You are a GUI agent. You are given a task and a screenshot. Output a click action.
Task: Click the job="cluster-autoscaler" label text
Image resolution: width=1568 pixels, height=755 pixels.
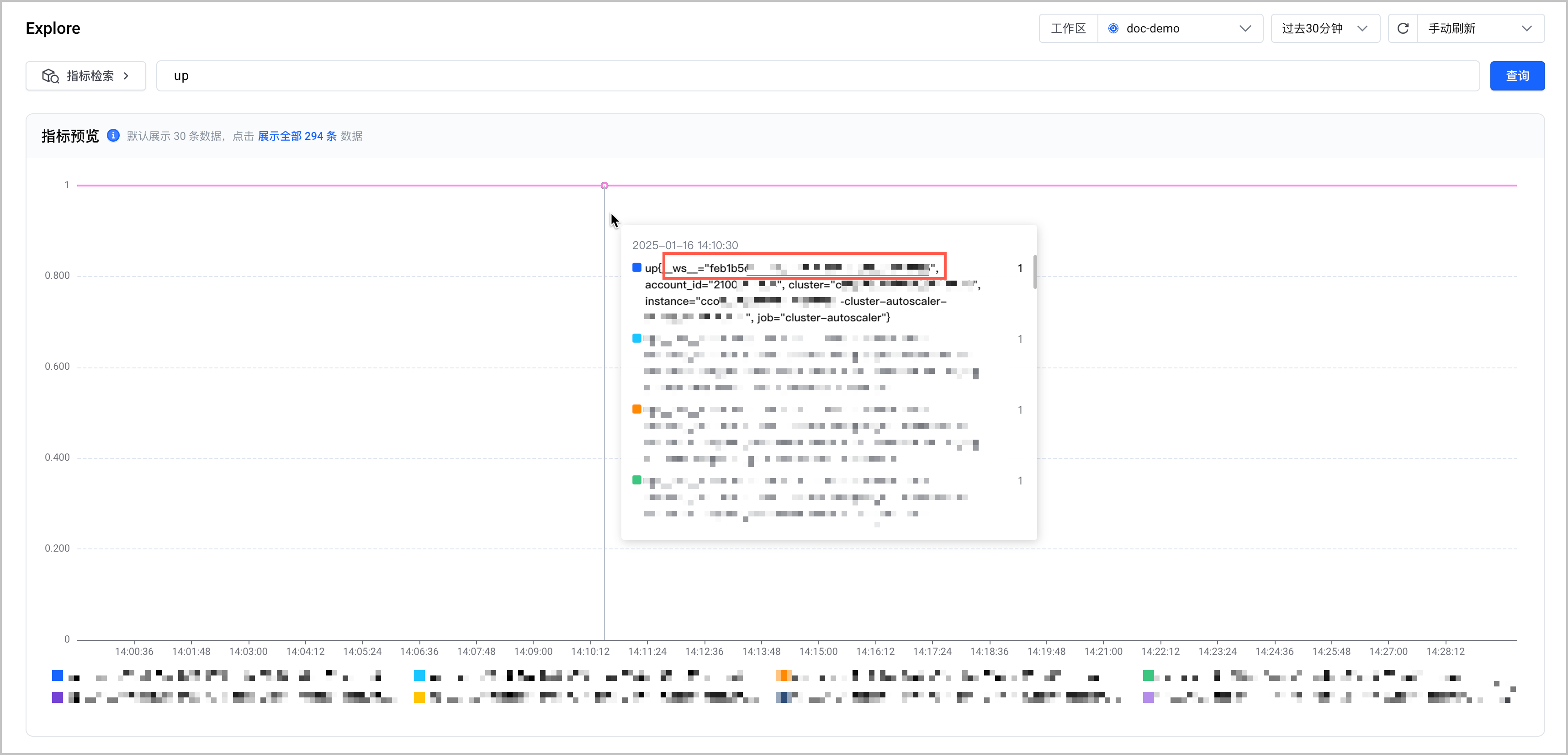(824, 318)
